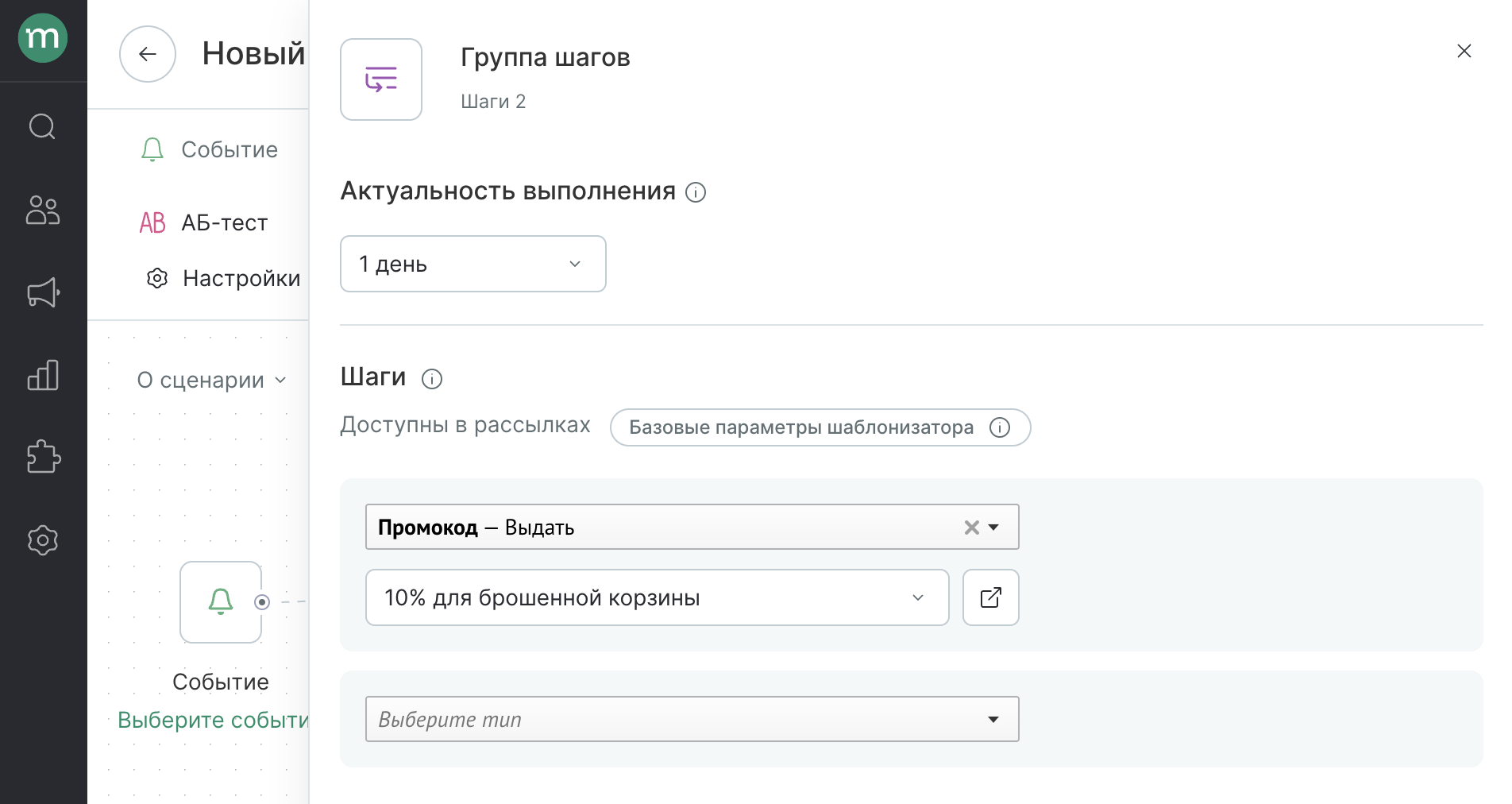Open the 1 день dropdown
Screen dimensions: 1512x804
(x=473, y=264)
